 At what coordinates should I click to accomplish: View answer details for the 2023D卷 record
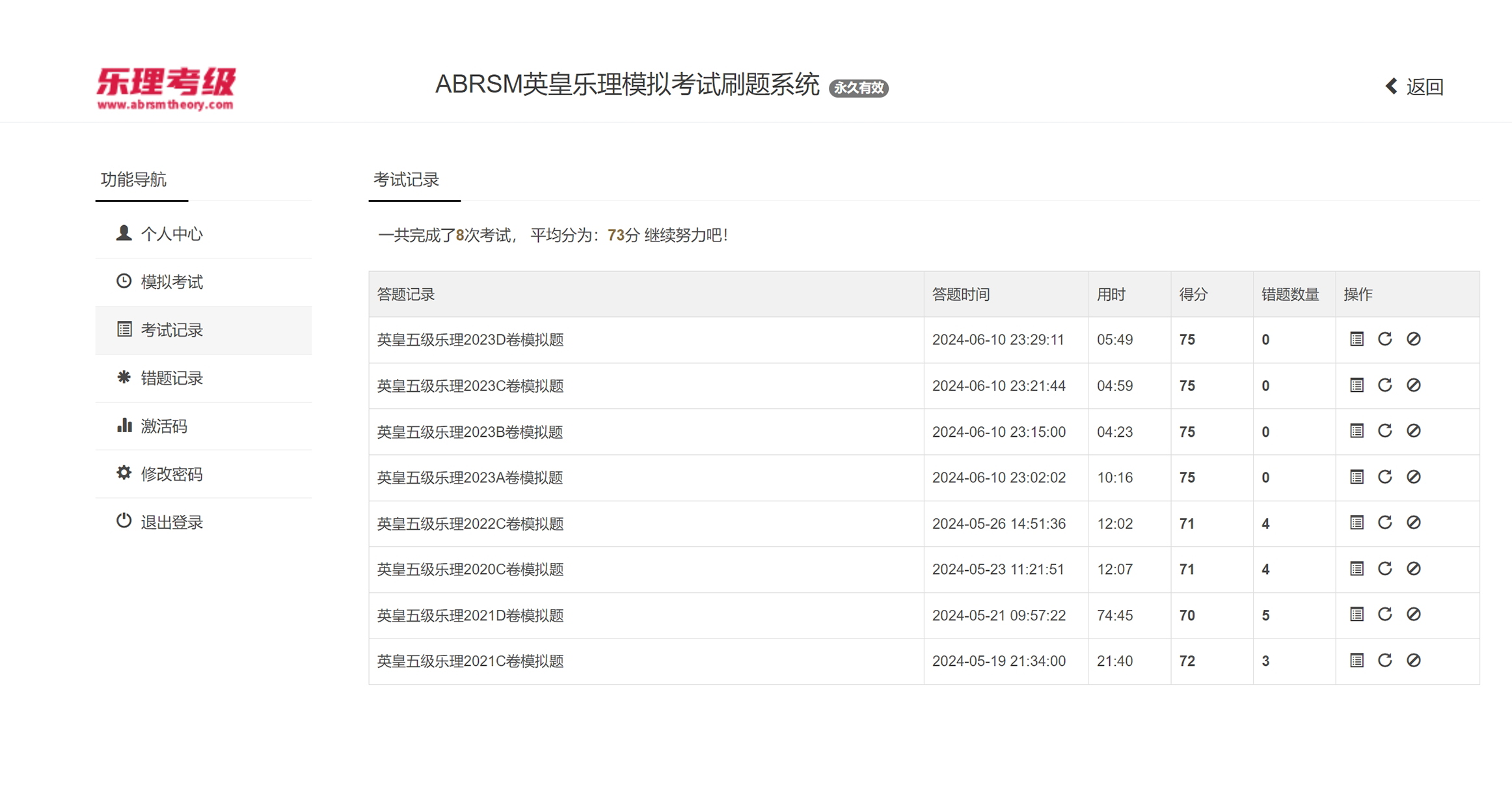1357,339
